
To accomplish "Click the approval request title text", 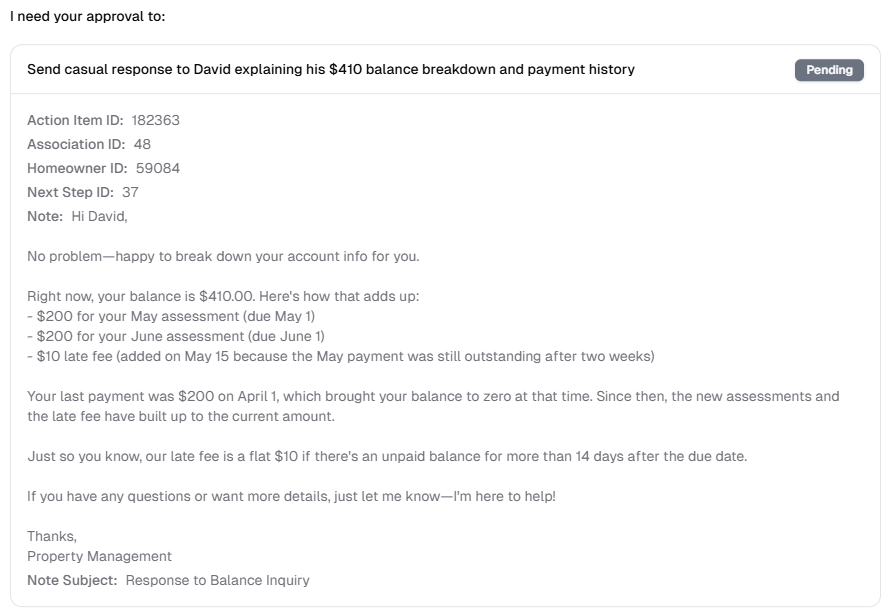I will pyautogui.click(x=330, y=70).
